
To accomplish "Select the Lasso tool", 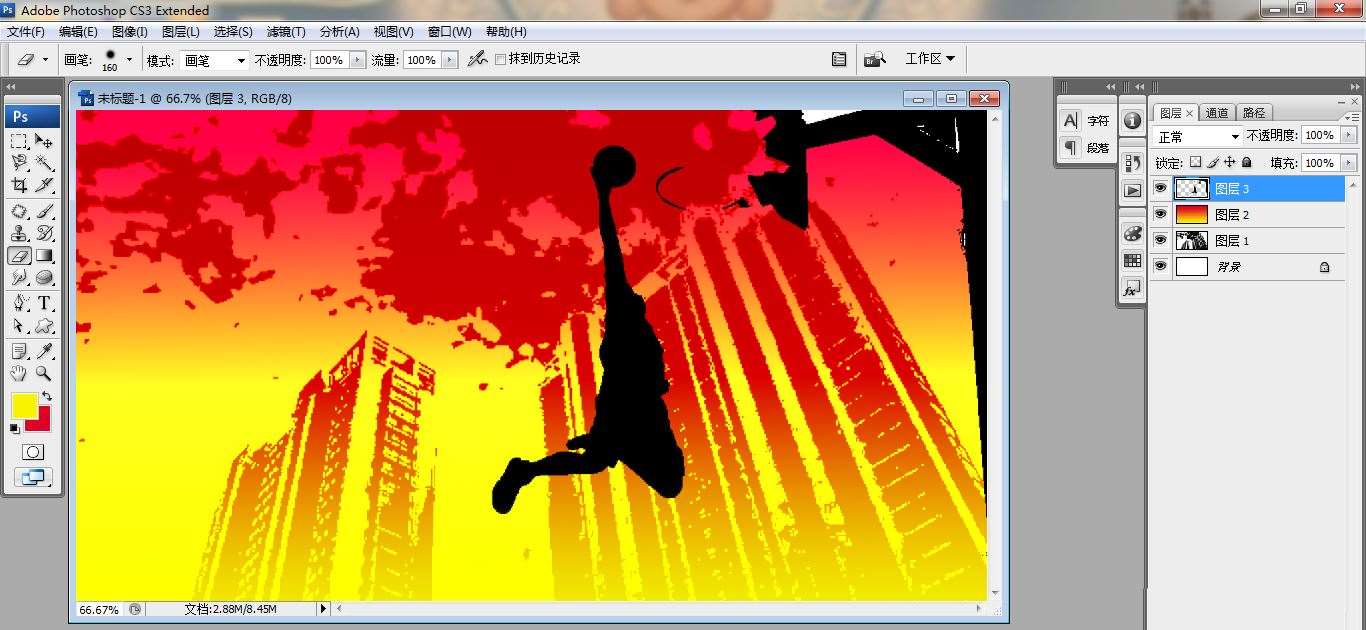I will (x=19, y=163).
